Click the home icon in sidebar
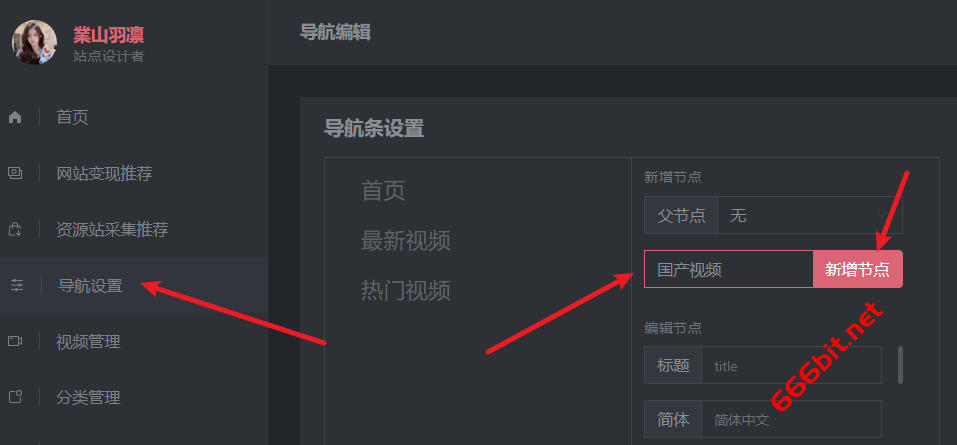957x445 pixels. 15,117
